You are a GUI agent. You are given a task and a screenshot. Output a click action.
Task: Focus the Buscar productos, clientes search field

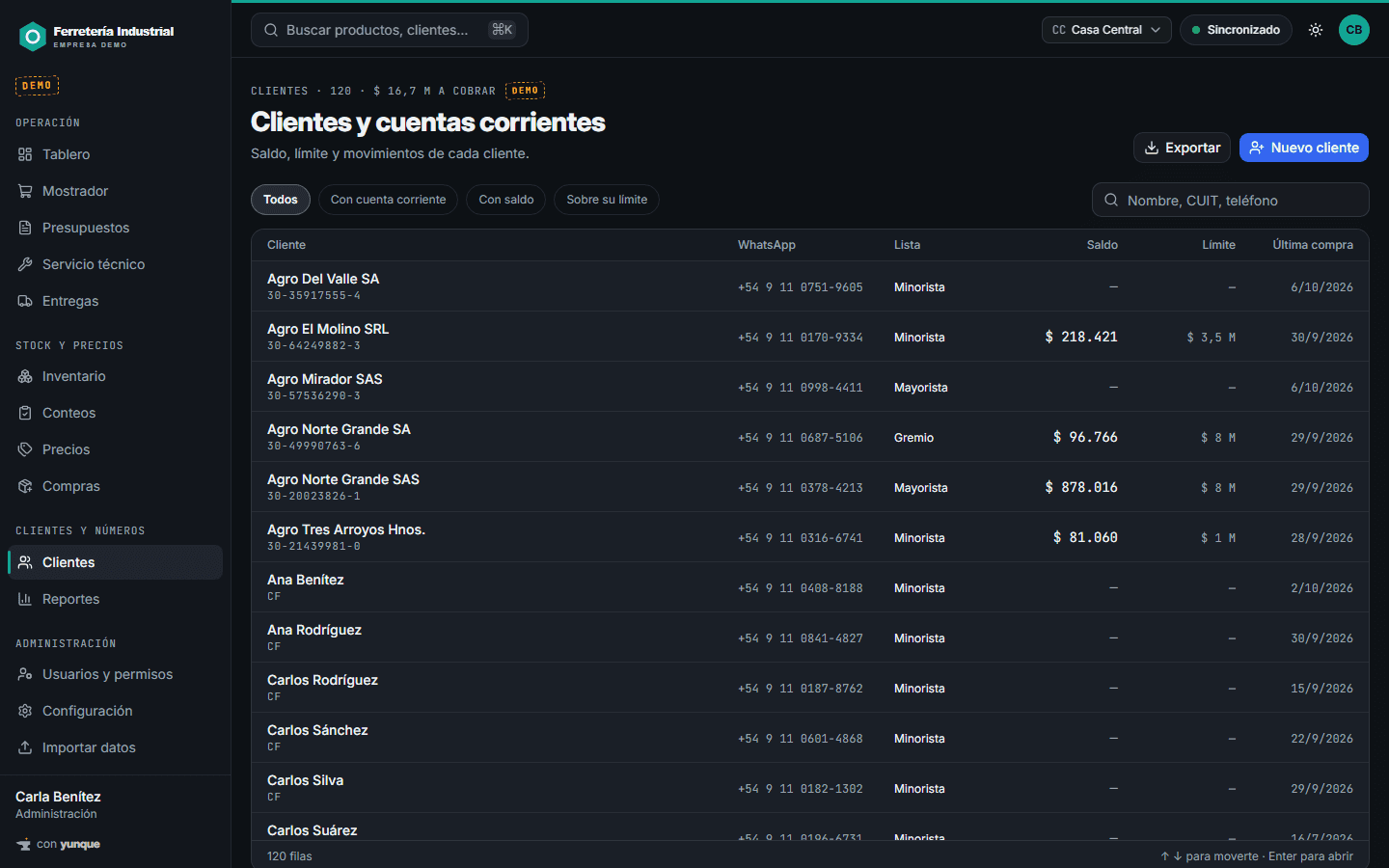tap(390, 30)
